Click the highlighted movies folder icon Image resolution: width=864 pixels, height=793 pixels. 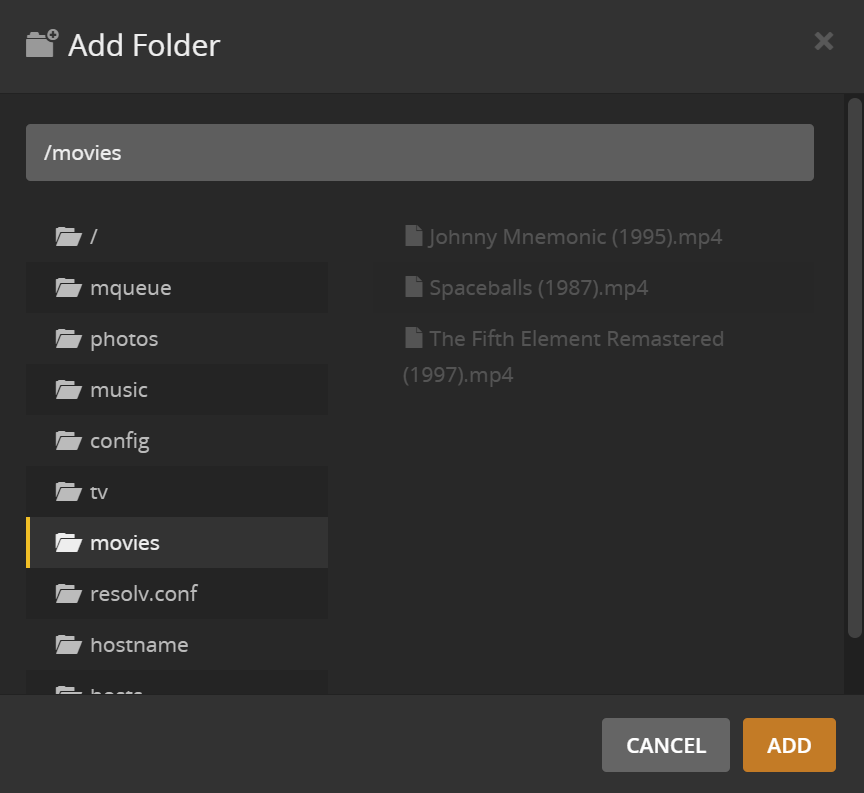(x=68, y=542)
